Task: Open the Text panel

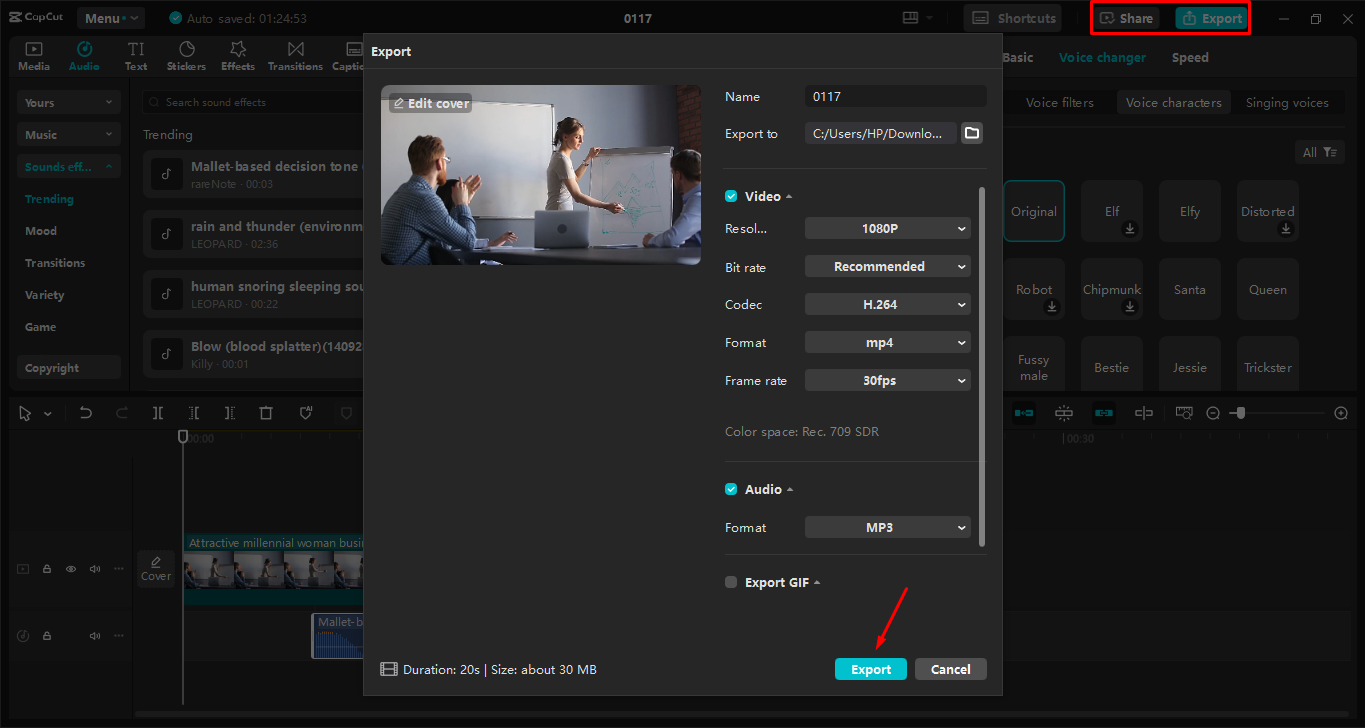Action: tap(136, 56)
